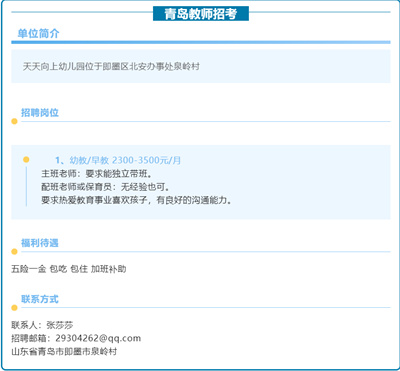400x371 pixels.
Task: Select the 福利待遇 section heading
Action: click(x=40, y=243)
